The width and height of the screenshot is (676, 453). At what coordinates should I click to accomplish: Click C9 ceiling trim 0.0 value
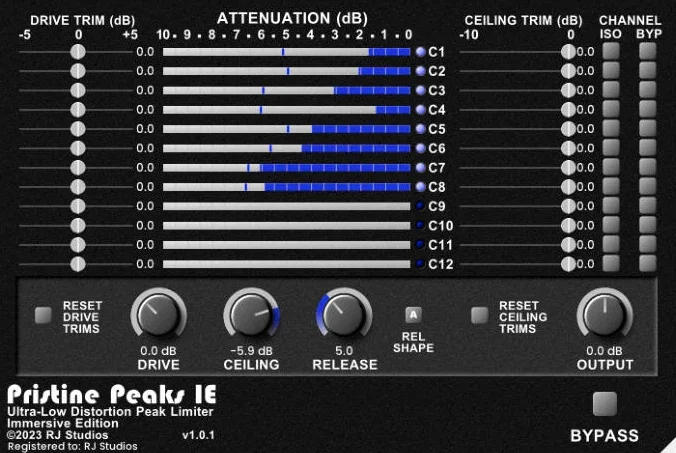(x=585, y=206)
